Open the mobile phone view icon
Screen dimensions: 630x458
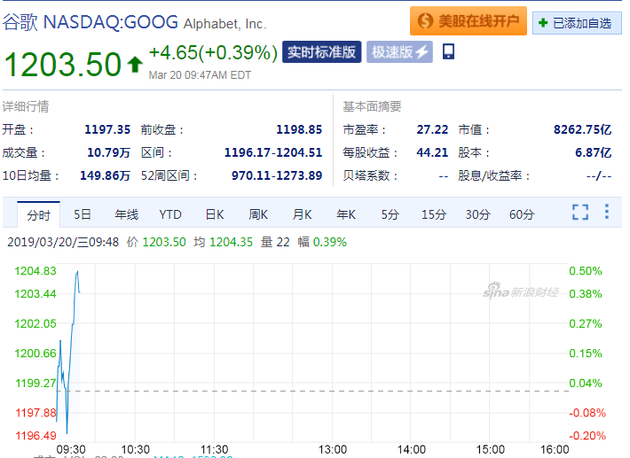[x=448, y=52]
